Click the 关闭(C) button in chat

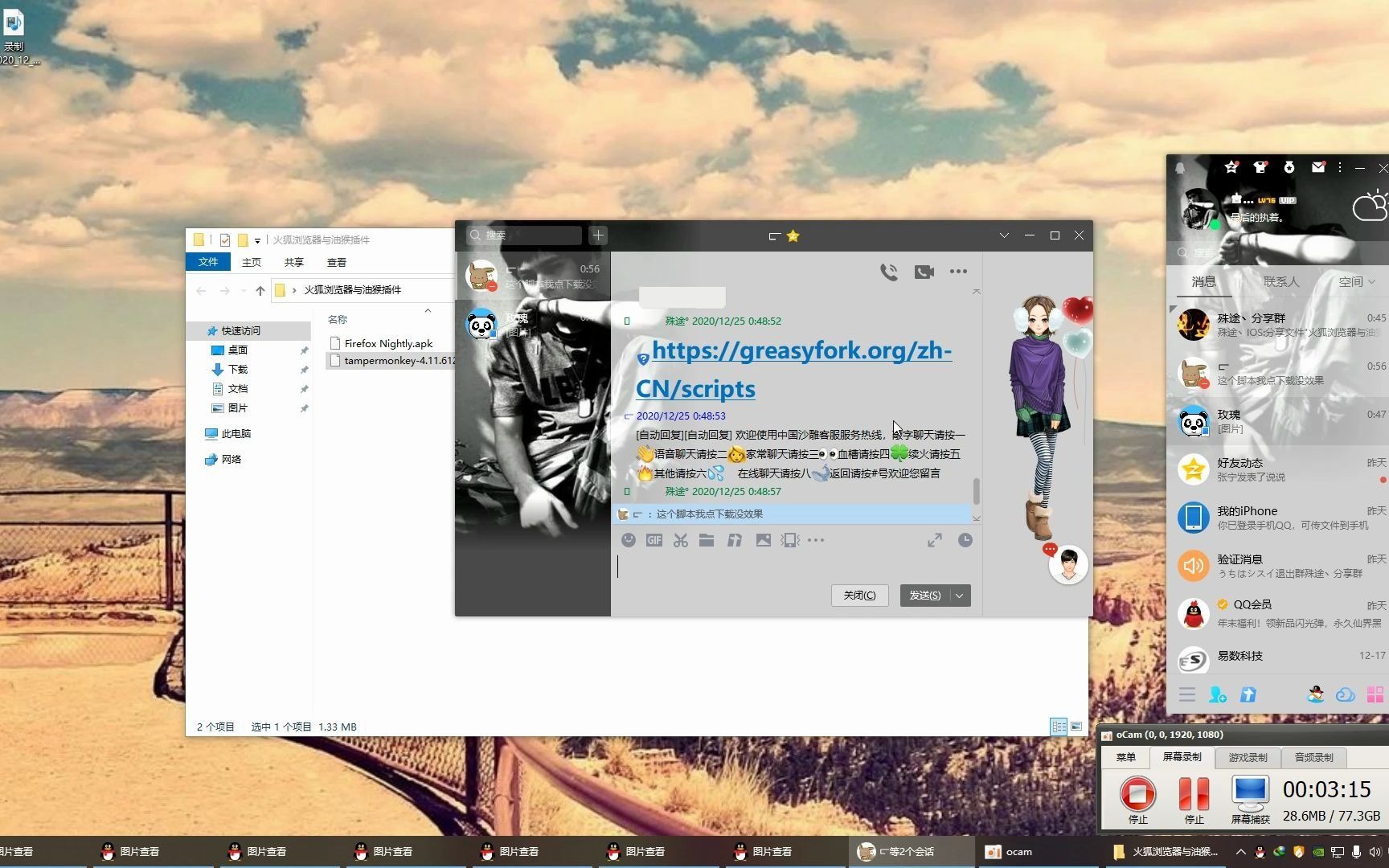coord(859,596)
